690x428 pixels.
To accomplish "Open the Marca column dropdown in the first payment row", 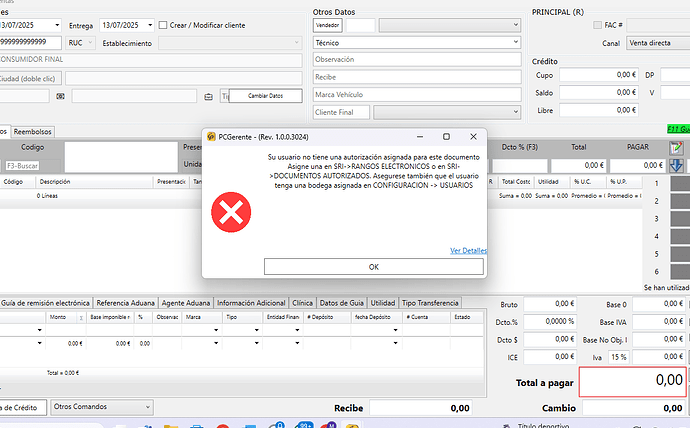I will pos(216,330).
